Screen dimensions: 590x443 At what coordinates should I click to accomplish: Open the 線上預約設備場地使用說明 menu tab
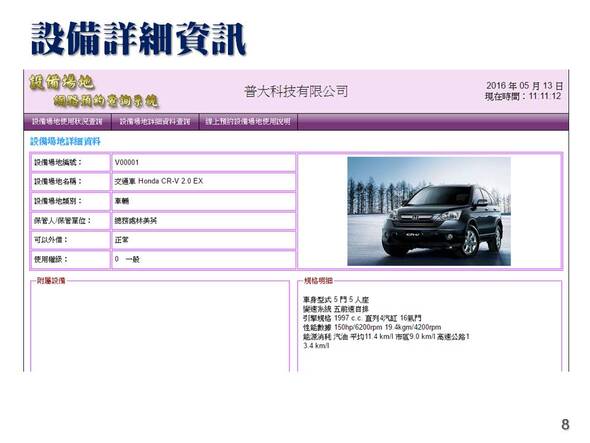248,122
